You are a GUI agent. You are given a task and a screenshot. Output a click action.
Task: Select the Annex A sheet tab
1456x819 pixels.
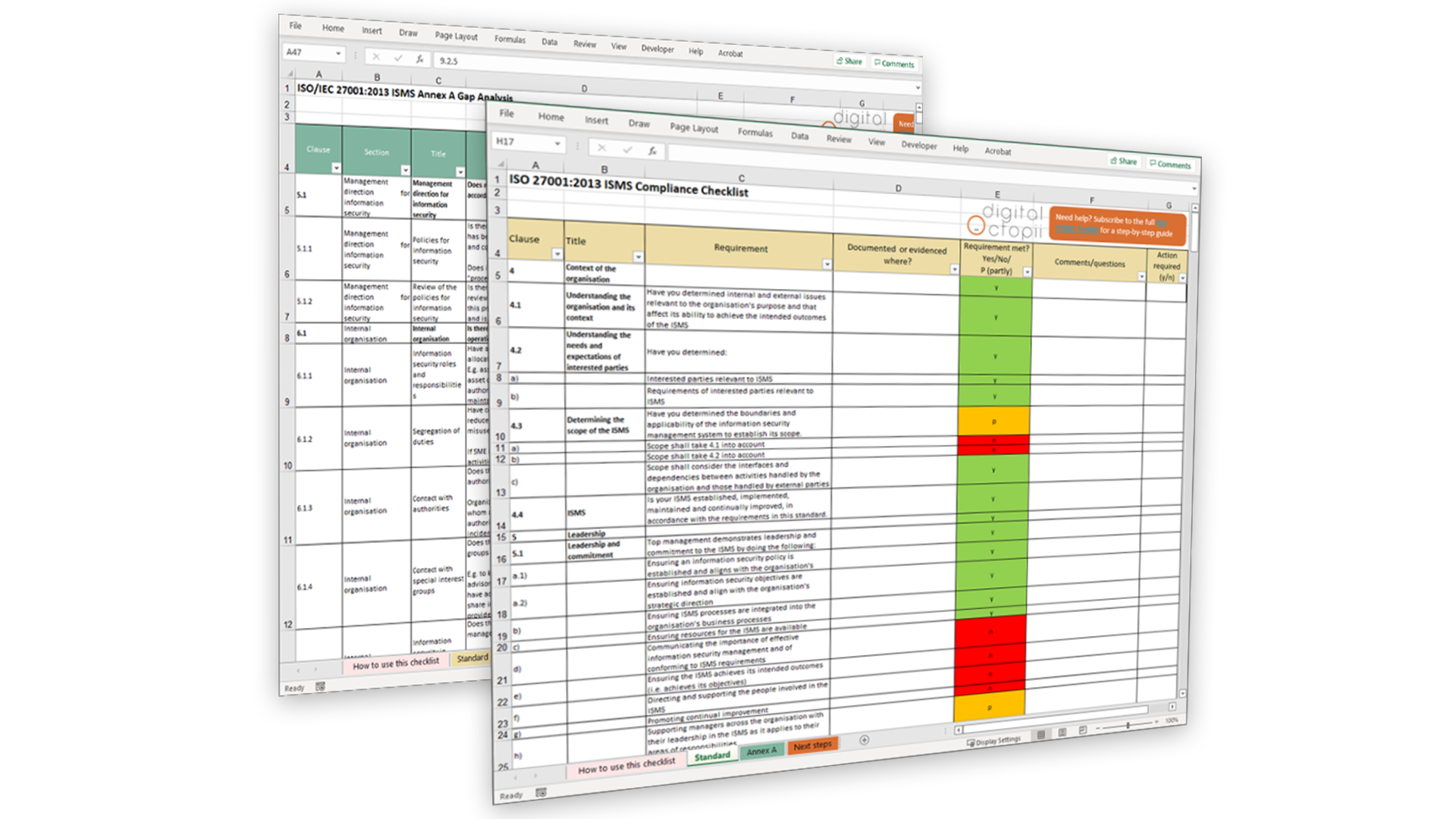click(x=761, y=750)
